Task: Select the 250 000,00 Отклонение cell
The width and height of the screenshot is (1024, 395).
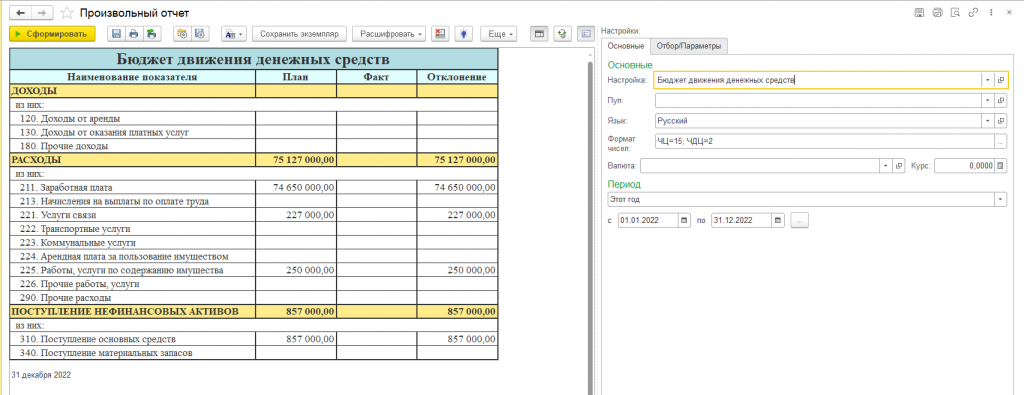Action: [x=457, y=270]
